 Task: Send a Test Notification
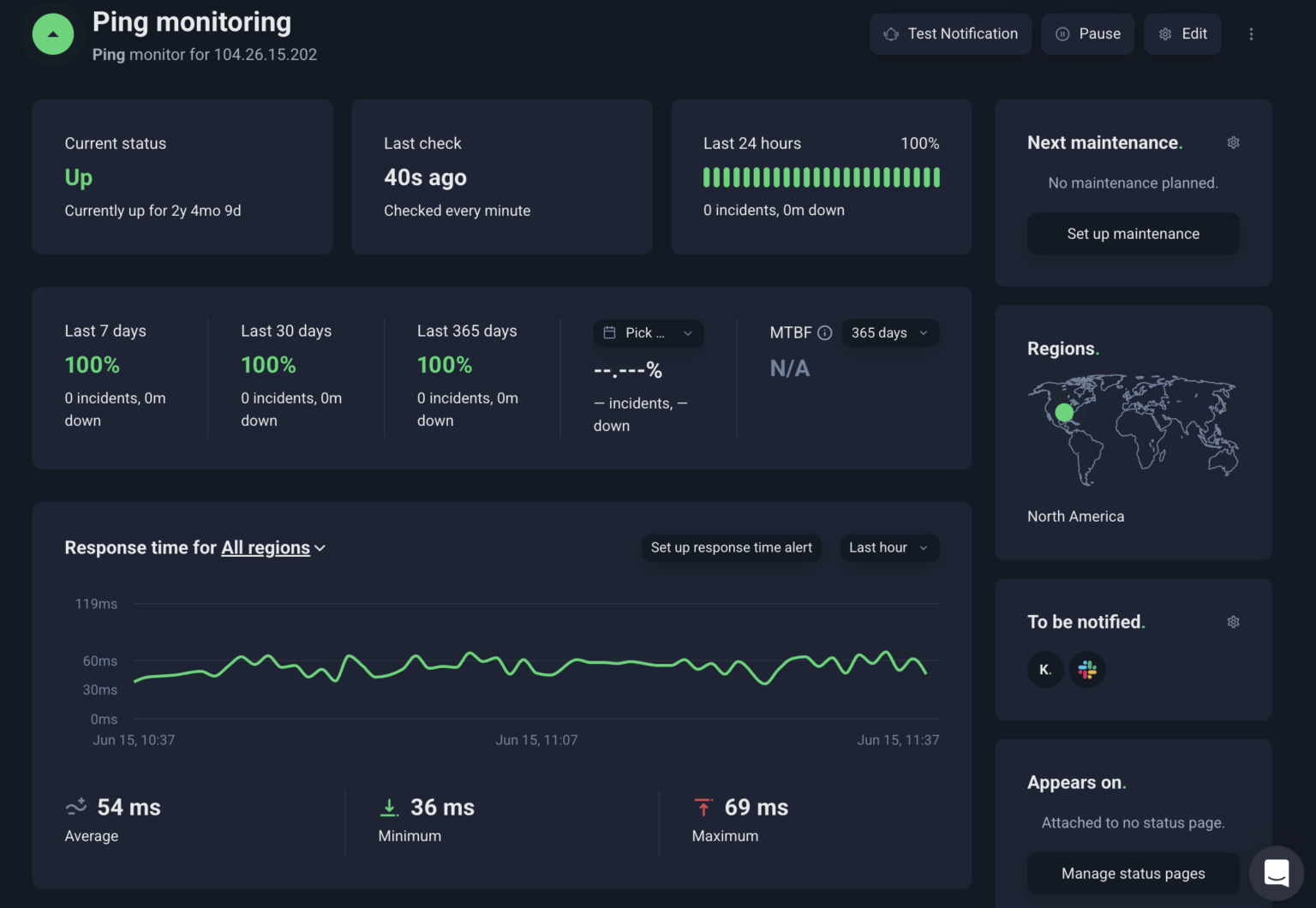click(951, 34)
